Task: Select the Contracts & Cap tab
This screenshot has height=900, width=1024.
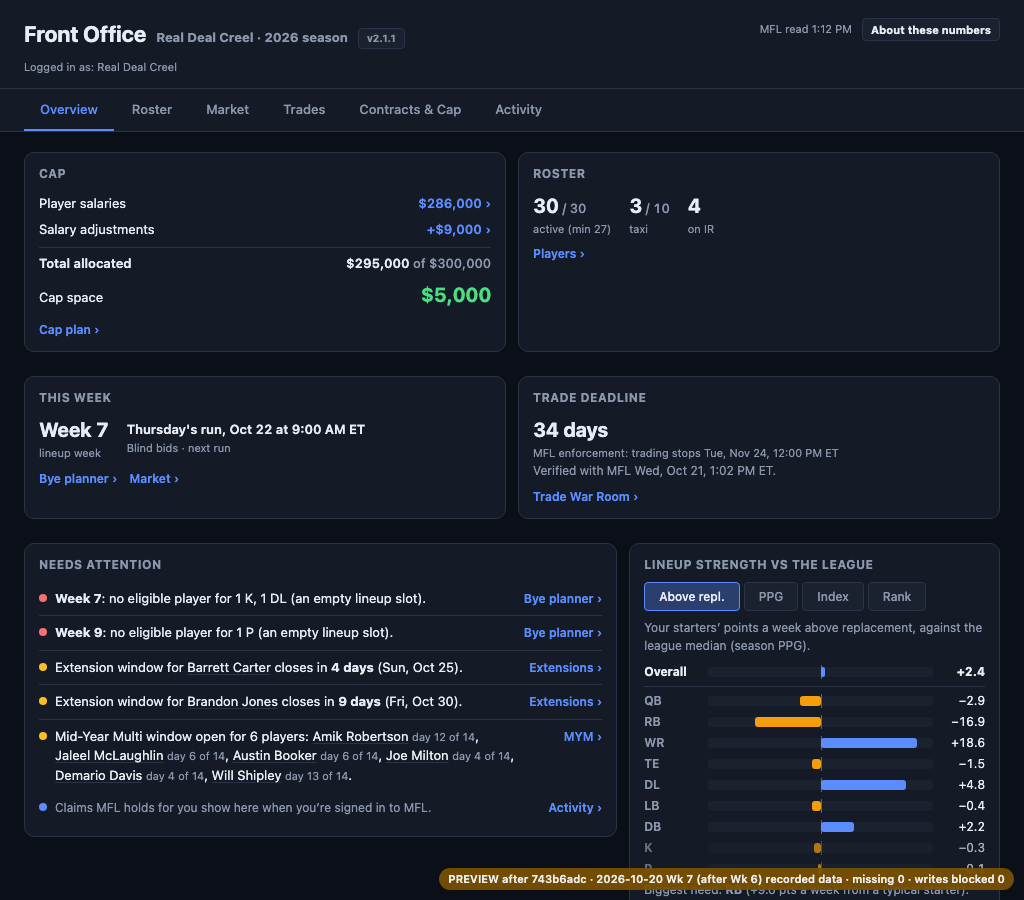Action: pyautogui.click(x=410, y=110)
